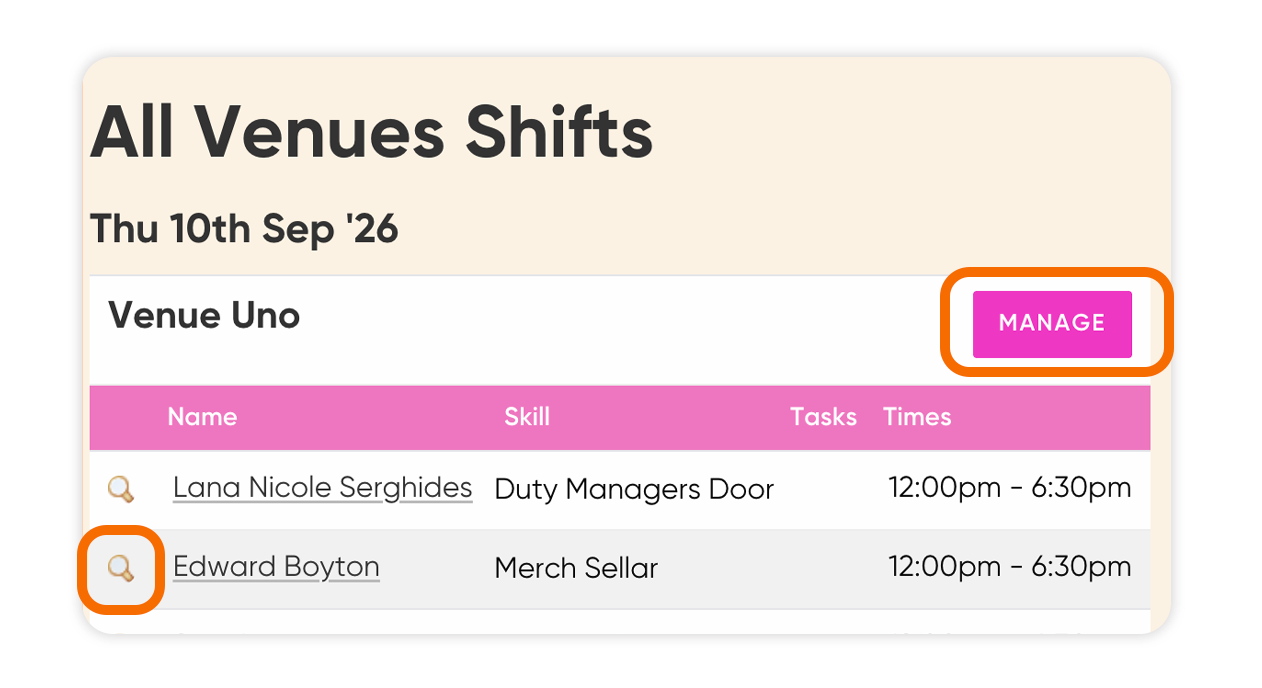Click the magnifier icon beside Lana Nicole Serghides

pyautogui.click(x=121, y=489)
